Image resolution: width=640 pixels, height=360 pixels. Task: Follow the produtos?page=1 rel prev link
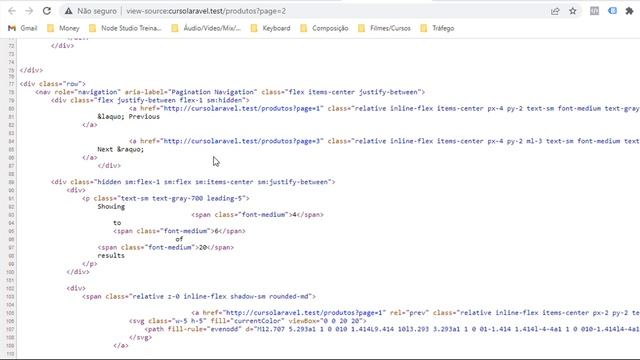(305, 313)
